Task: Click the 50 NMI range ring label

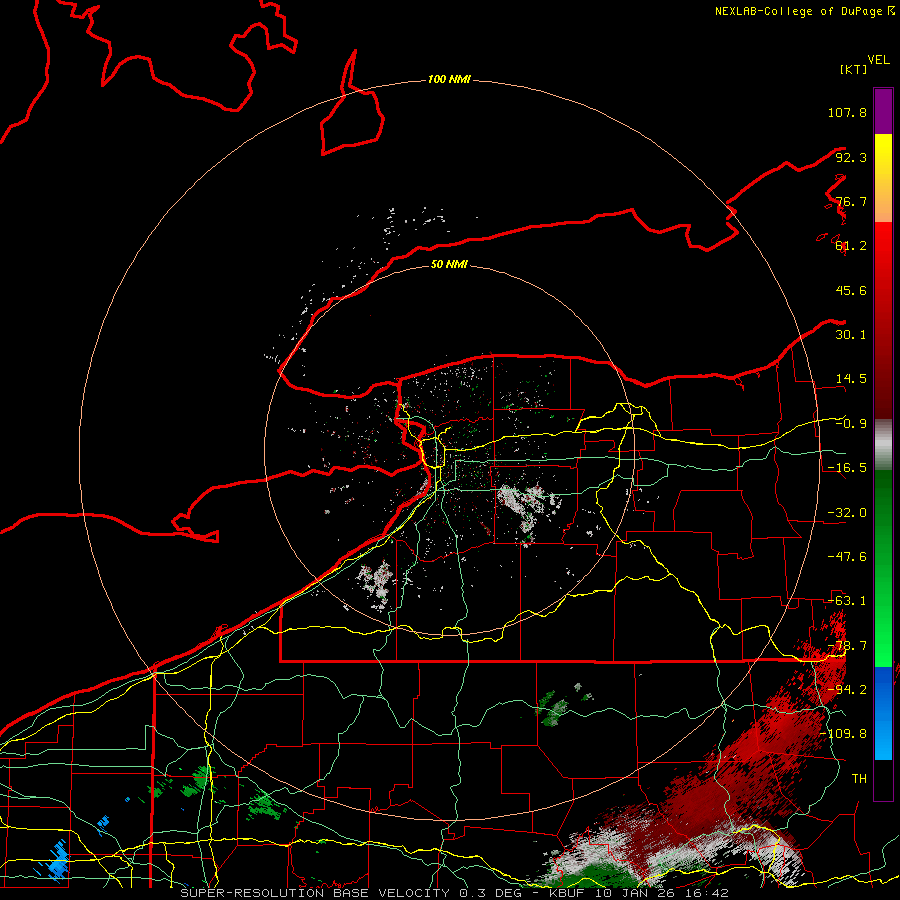Action: [449, 264]
